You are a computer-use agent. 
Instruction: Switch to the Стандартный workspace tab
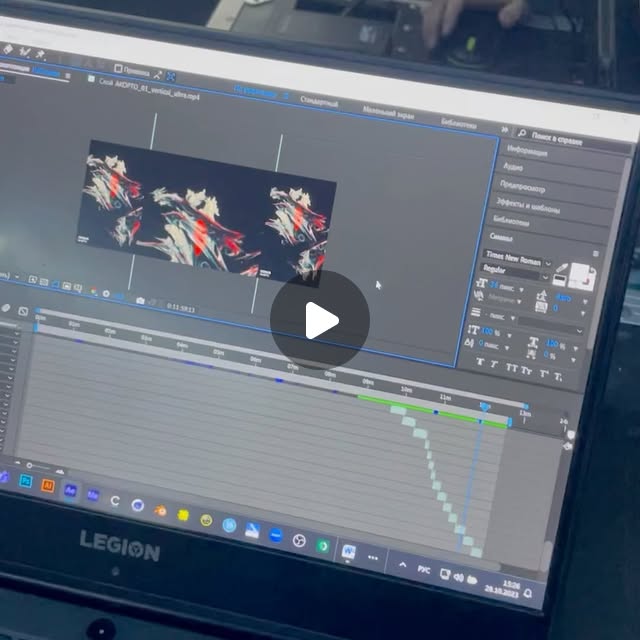[x=319, y=101]
